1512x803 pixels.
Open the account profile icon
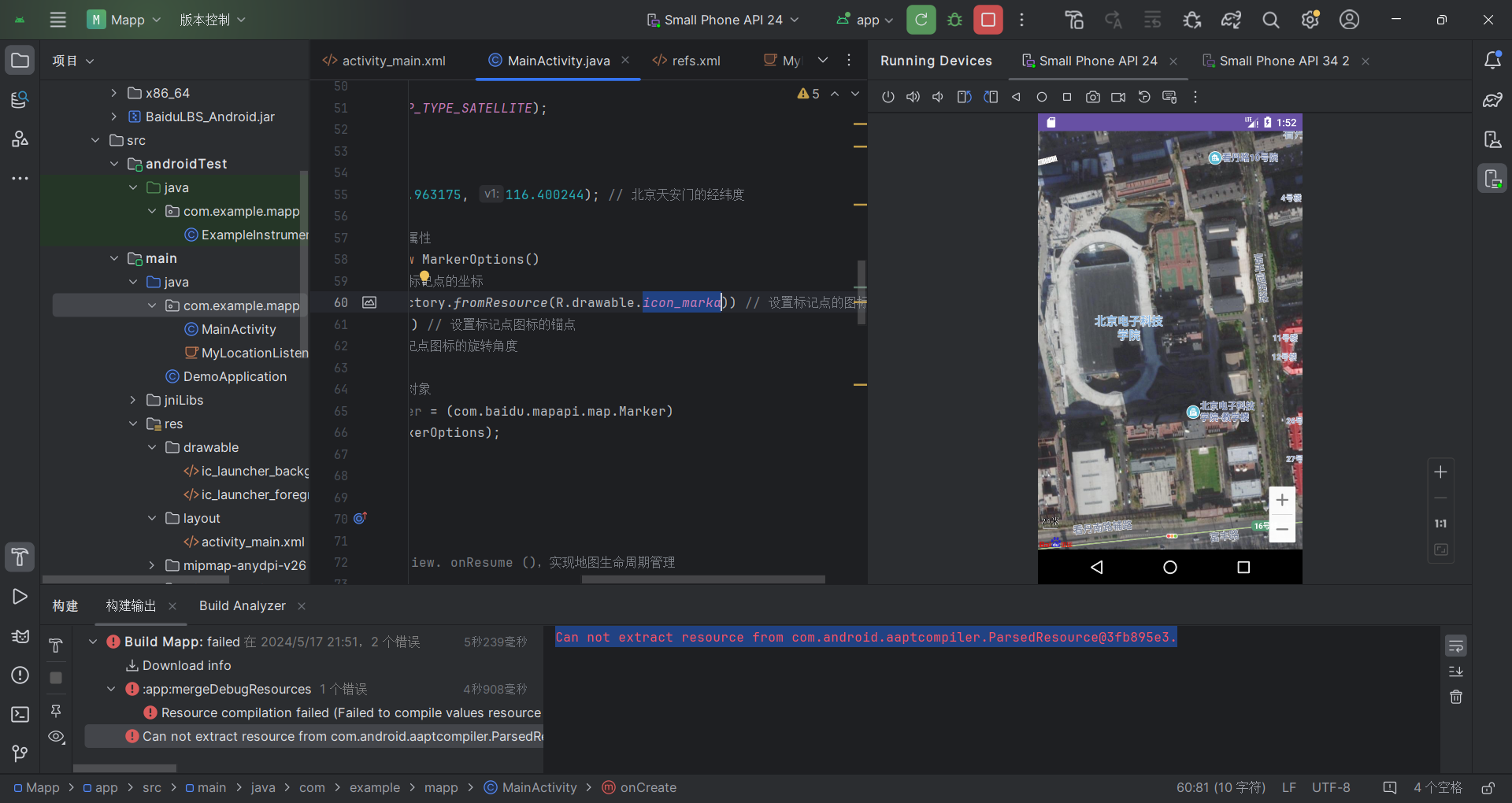click(1349, 20)
